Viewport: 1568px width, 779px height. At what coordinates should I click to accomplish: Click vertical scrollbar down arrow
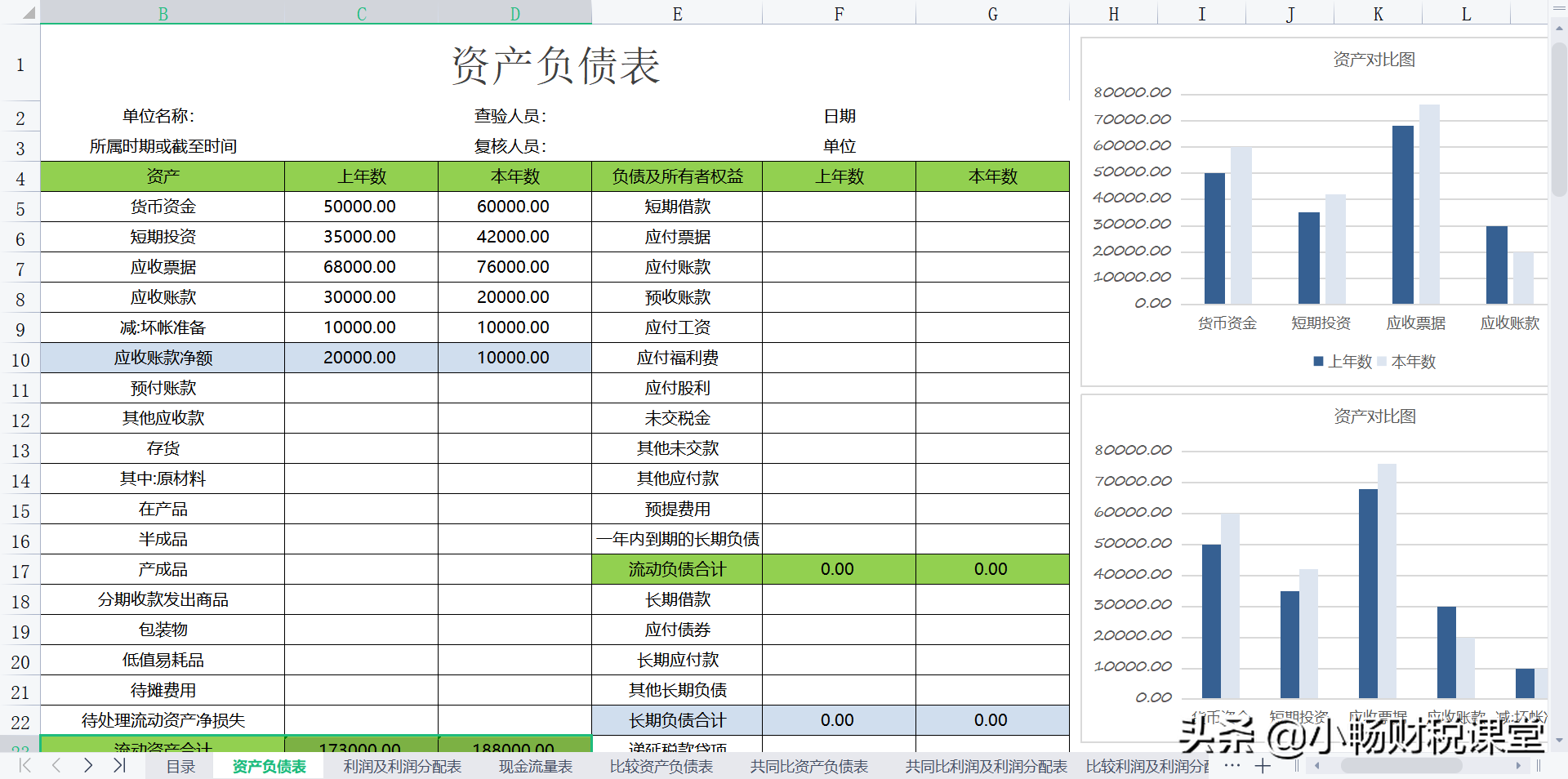tap(1559, 741)
